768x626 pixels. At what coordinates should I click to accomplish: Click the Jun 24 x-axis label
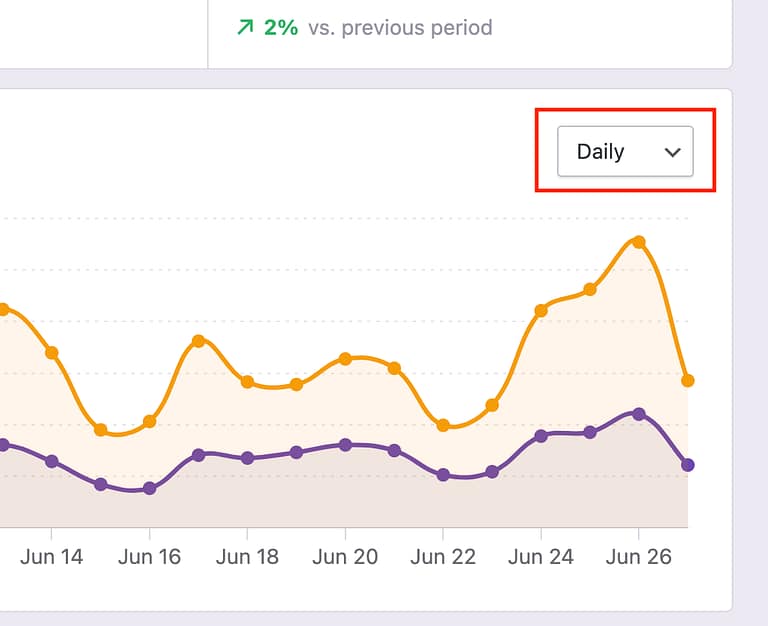541,557
